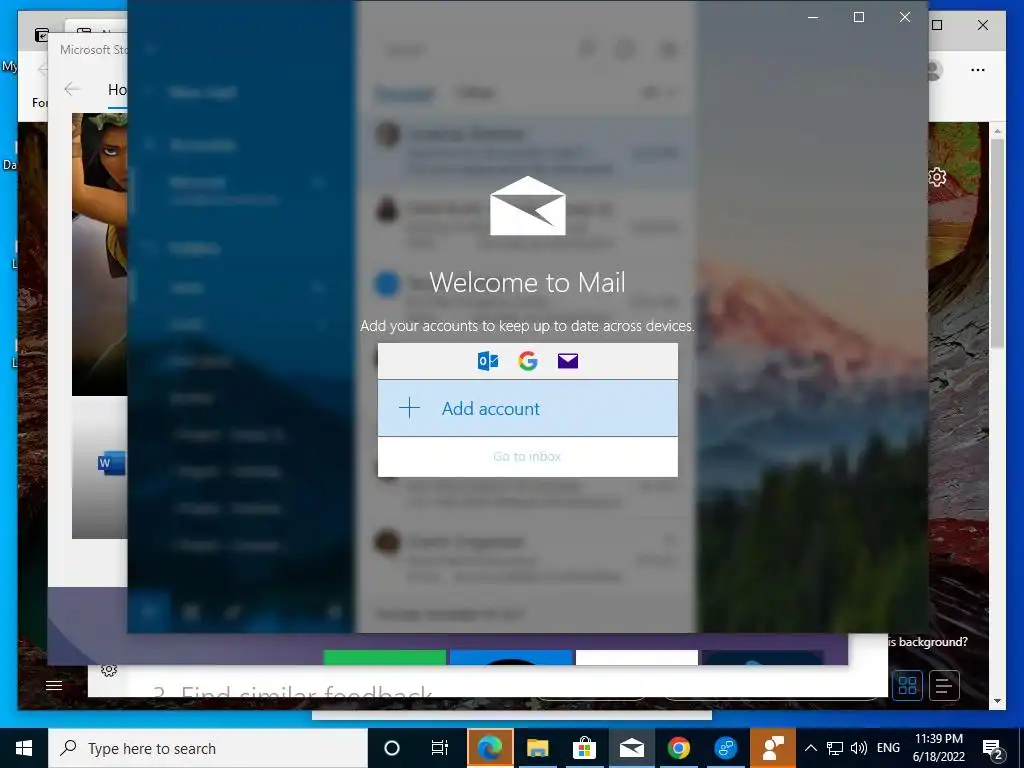Open Task View from the taskbar
1024x768 pixels.
[x=440, y=748]
